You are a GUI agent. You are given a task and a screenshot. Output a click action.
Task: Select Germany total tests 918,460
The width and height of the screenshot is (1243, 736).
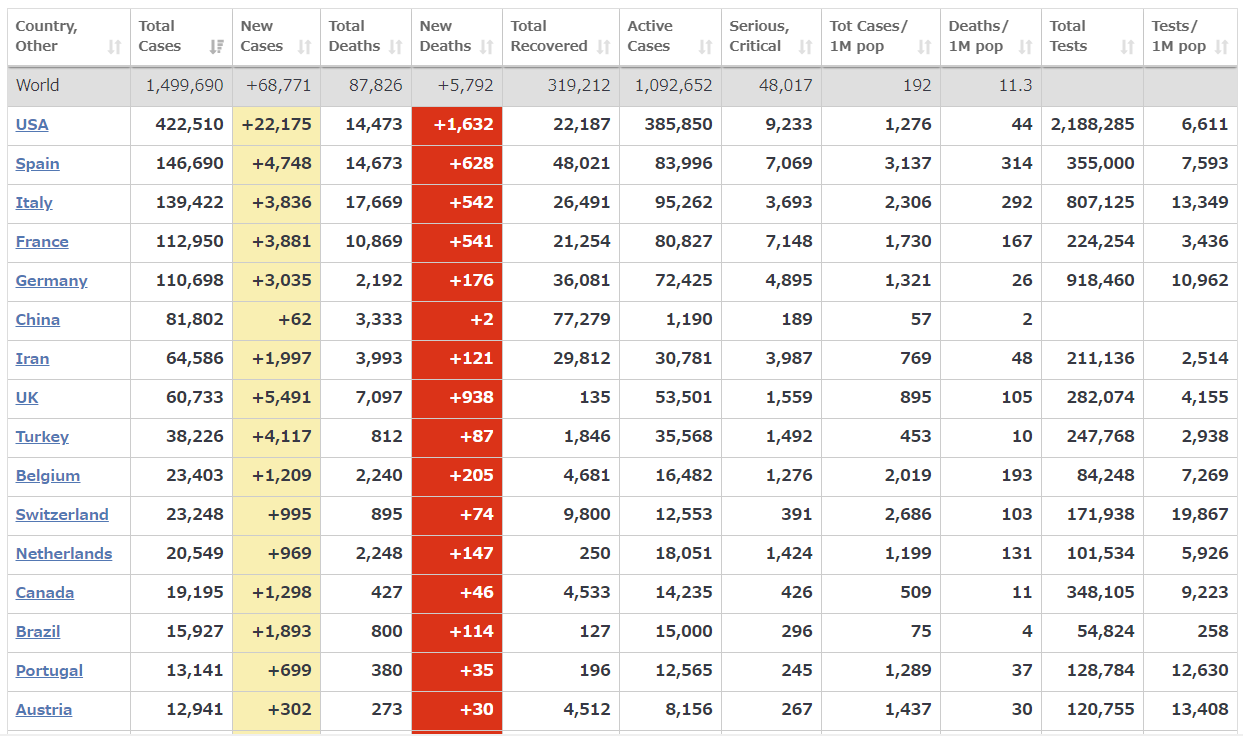click(x=1101, y=281)
